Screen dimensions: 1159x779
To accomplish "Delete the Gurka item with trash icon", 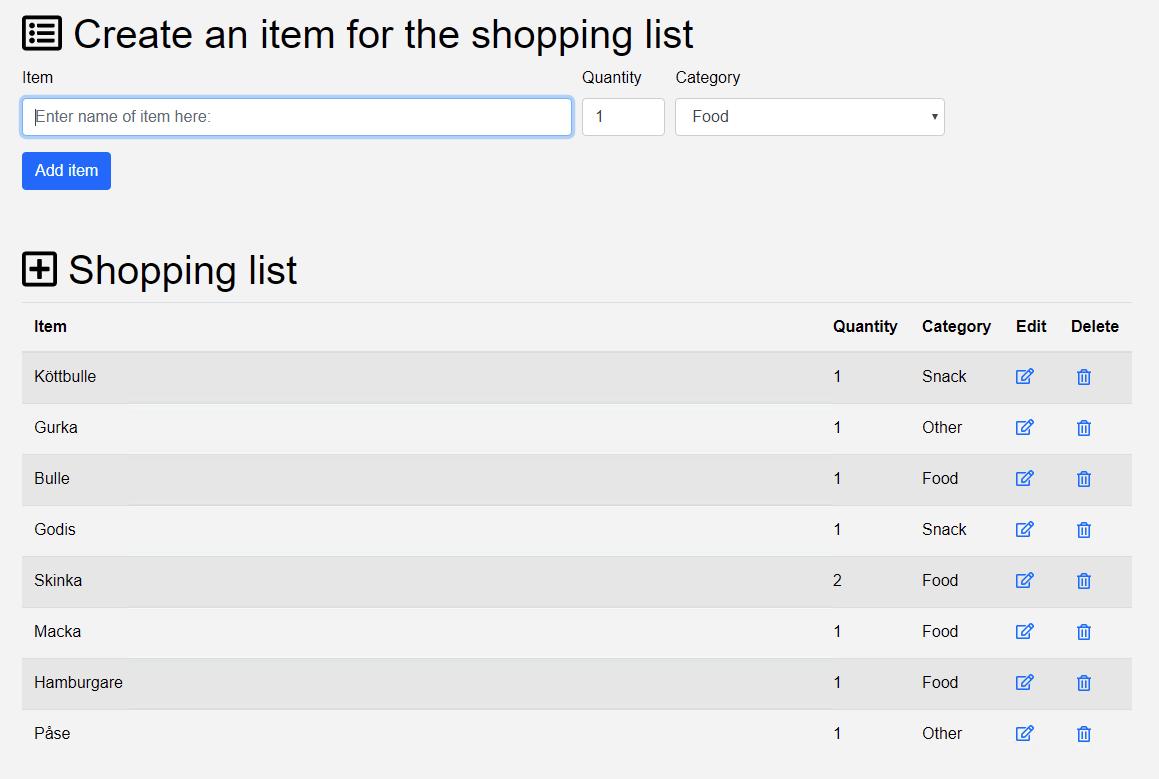I will pyautogui.click(x=1083, y=428).
